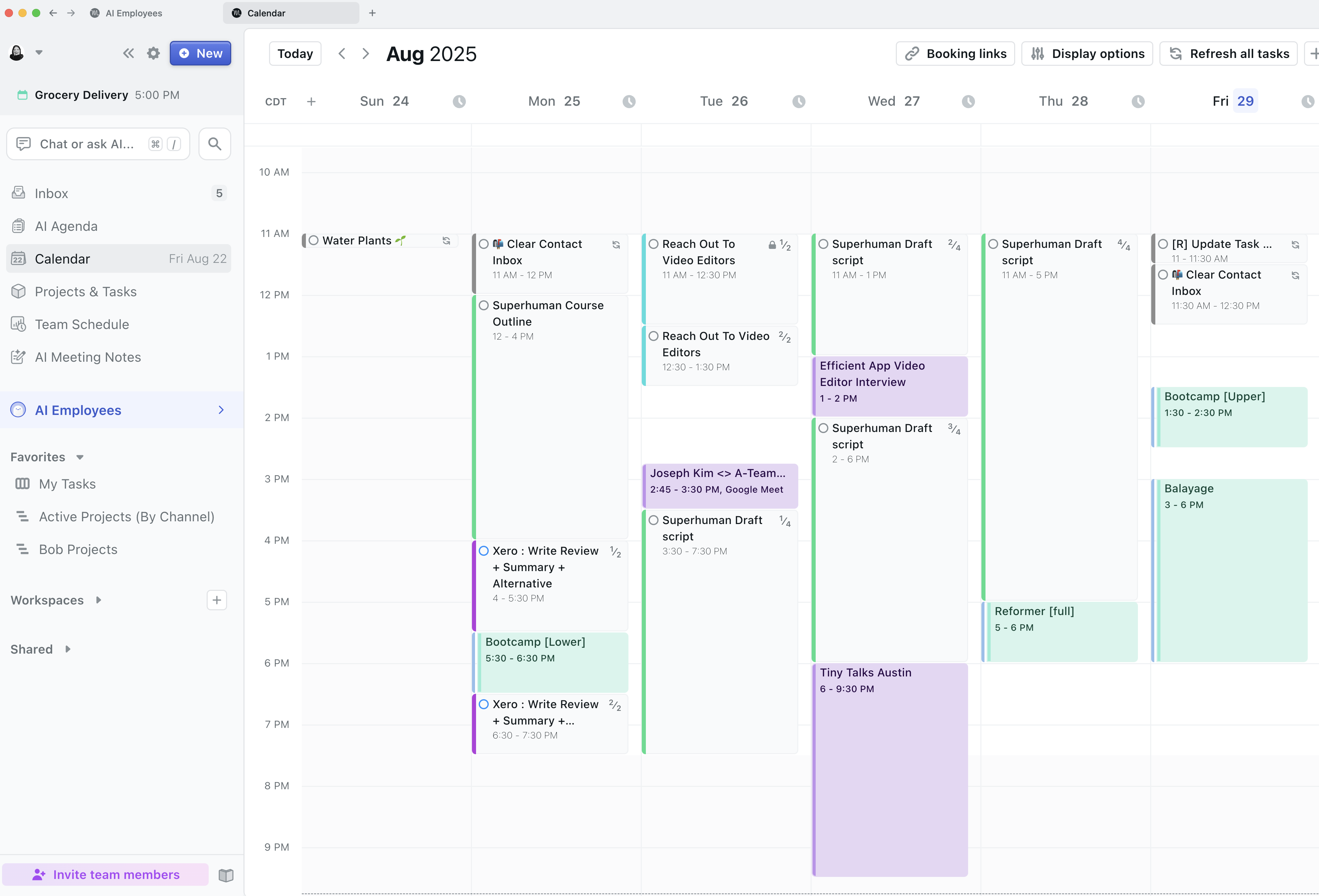Open AI Meeting Notes in the sidebar
1319x896 pixels.
pyautogui.click(x=88, y=357)
